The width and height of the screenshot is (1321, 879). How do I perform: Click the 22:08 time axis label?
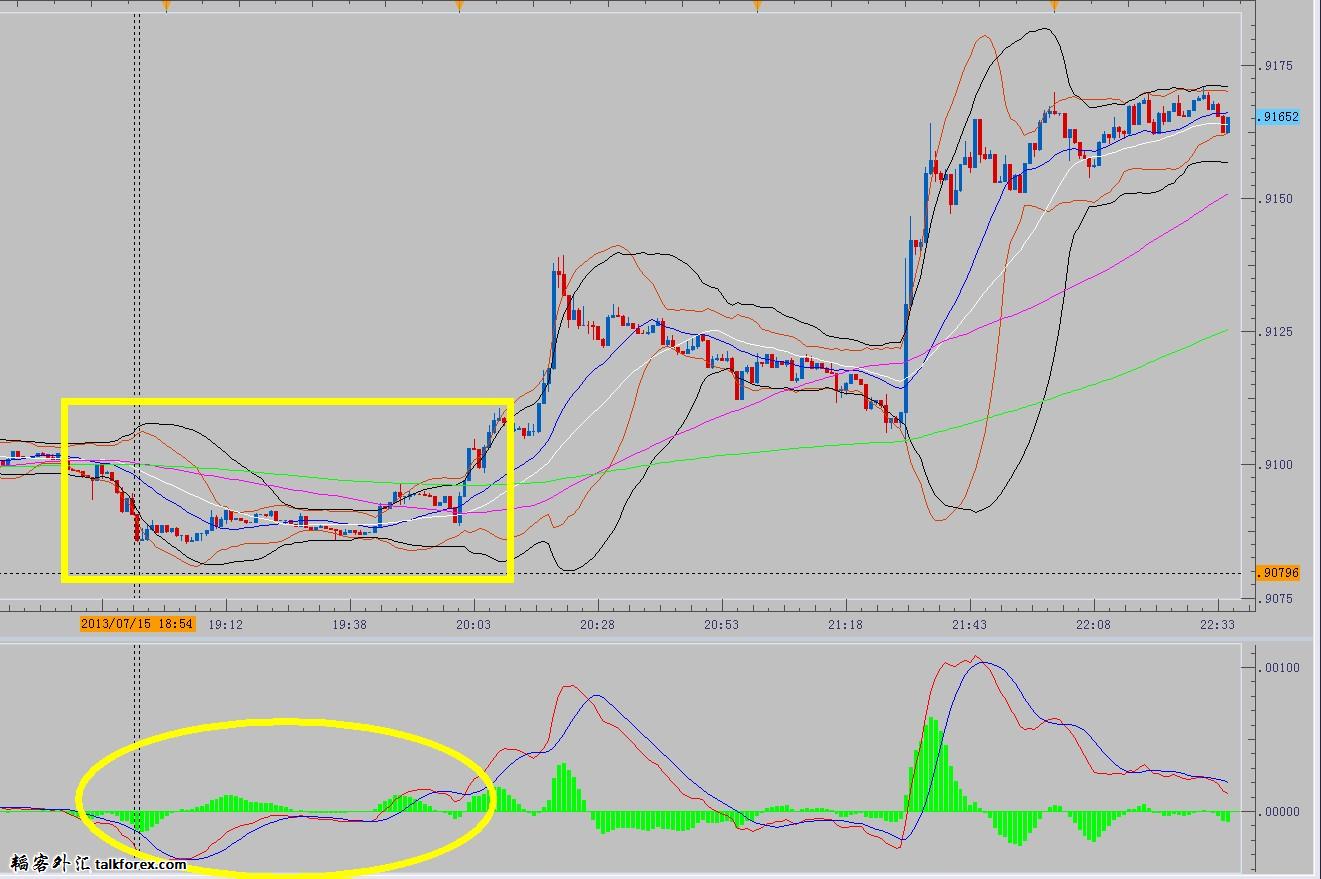[x=1093, y=624]
